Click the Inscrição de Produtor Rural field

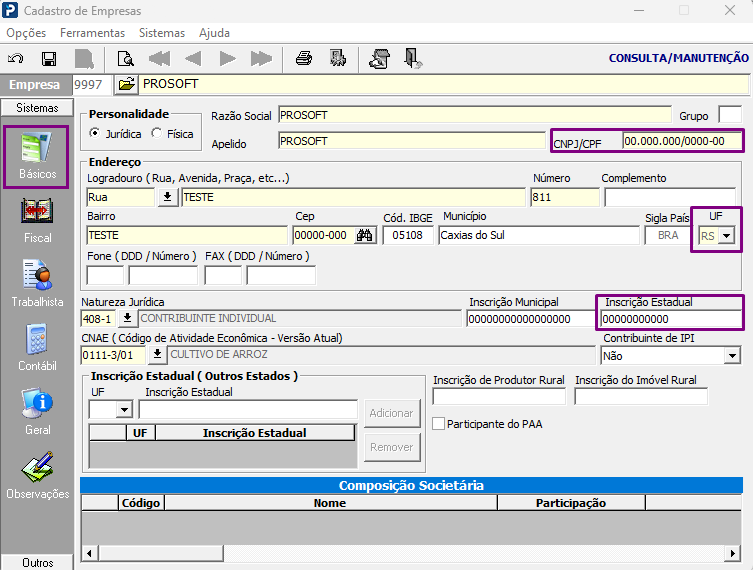point(499,397)
